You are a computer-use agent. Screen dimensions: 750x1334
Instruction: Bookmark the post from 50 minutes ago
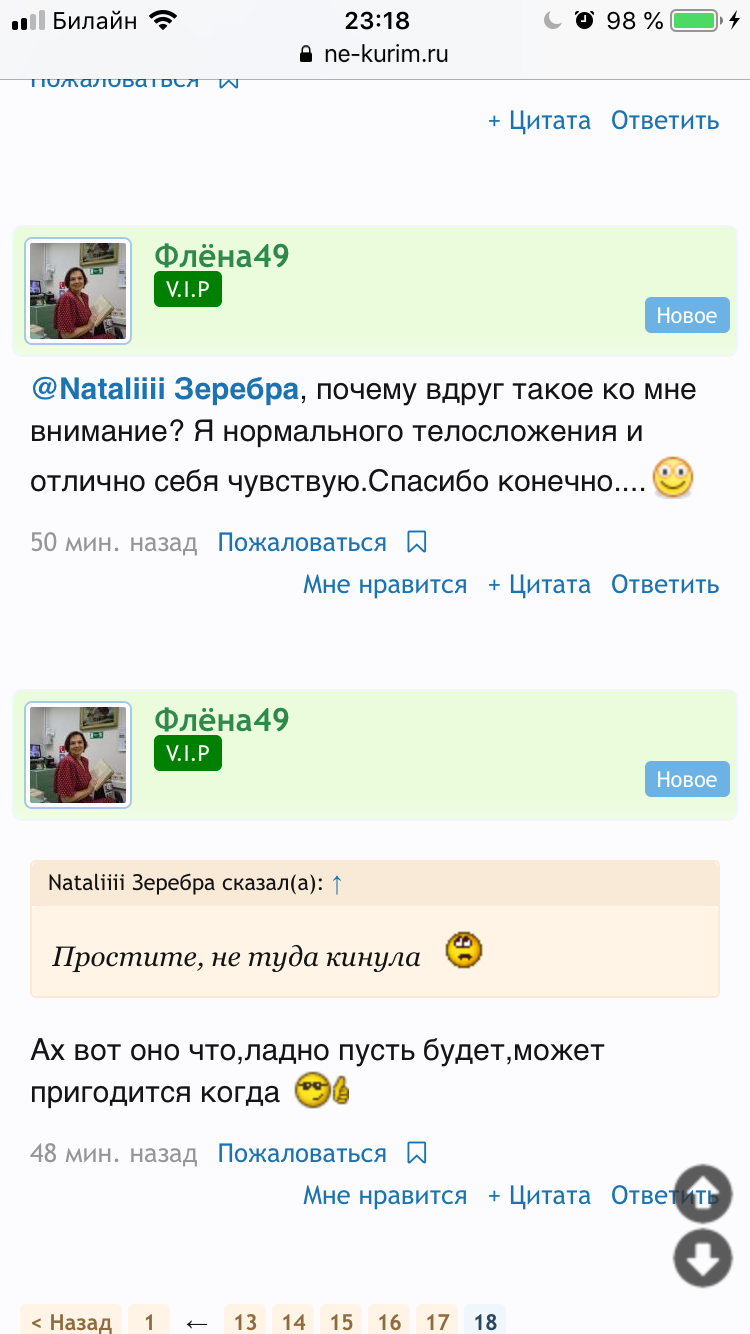[x=417, y=542]
